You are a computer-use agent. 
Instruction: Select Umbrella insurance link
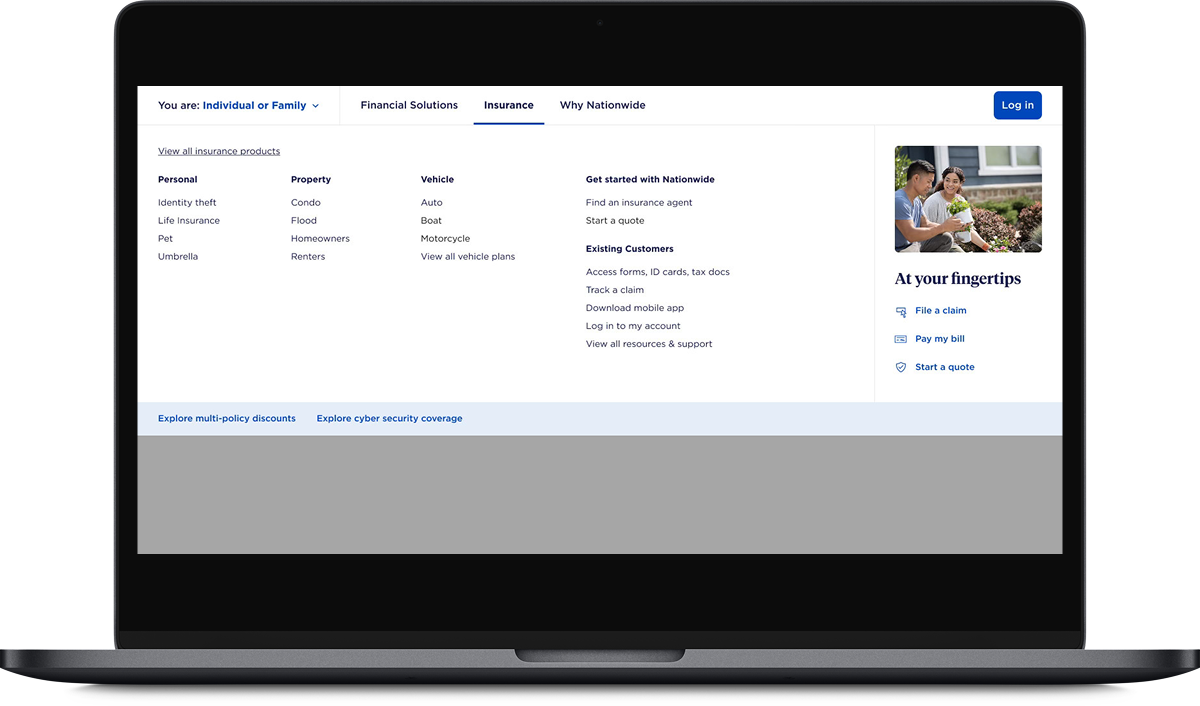pyautogui.click(x=178, y=256)
